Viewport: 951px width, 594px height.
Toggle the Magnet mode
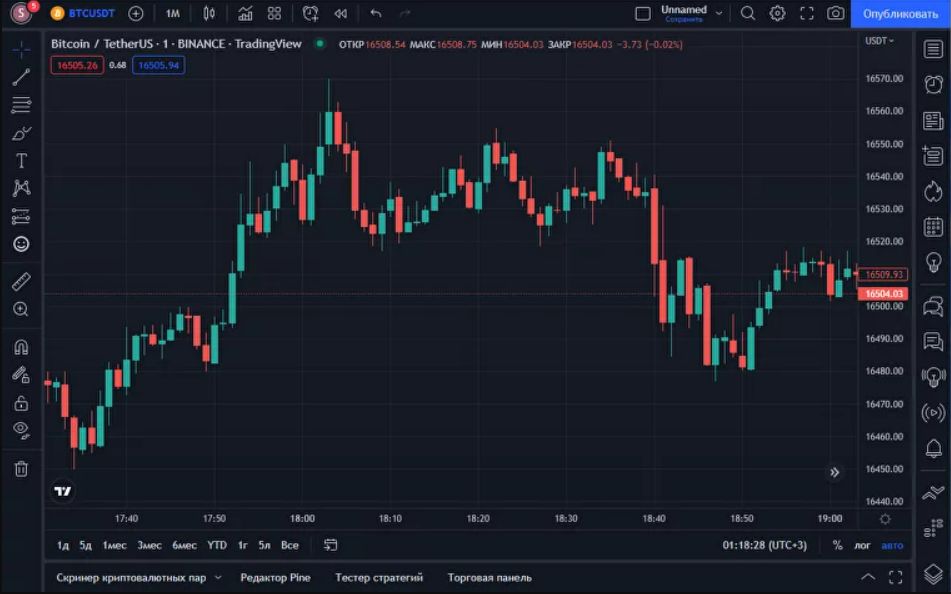(x=21, y=347)
